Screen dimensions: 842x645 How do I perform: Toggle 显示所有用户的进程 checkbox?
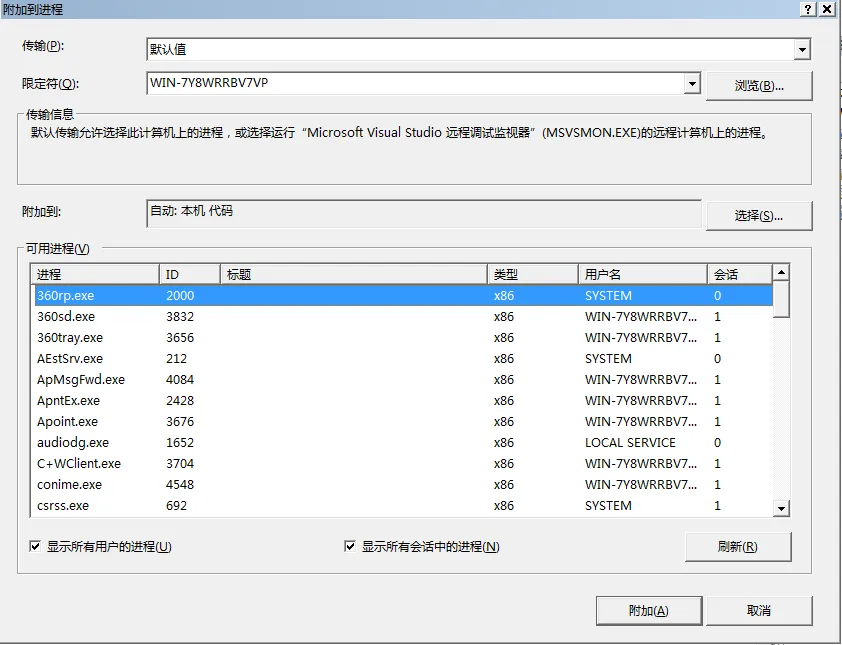tap(35, 547)
